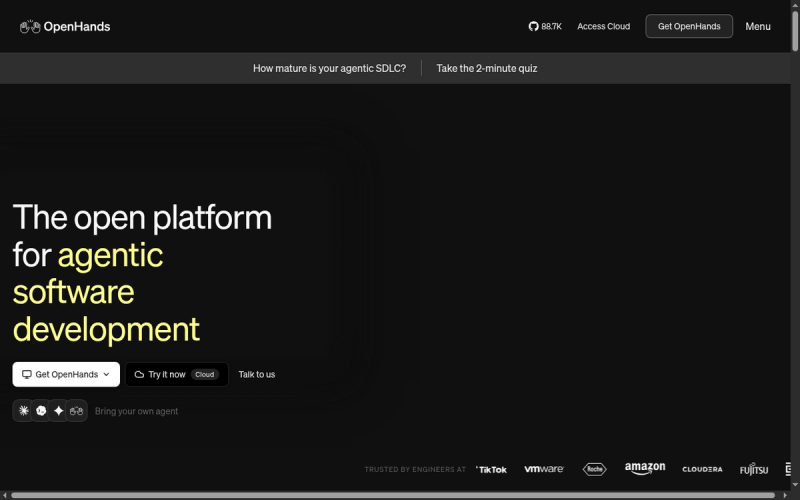The image size is (800, 500).
Task: Click the Gemini sparkle agent icon
Action: point(59,411)
